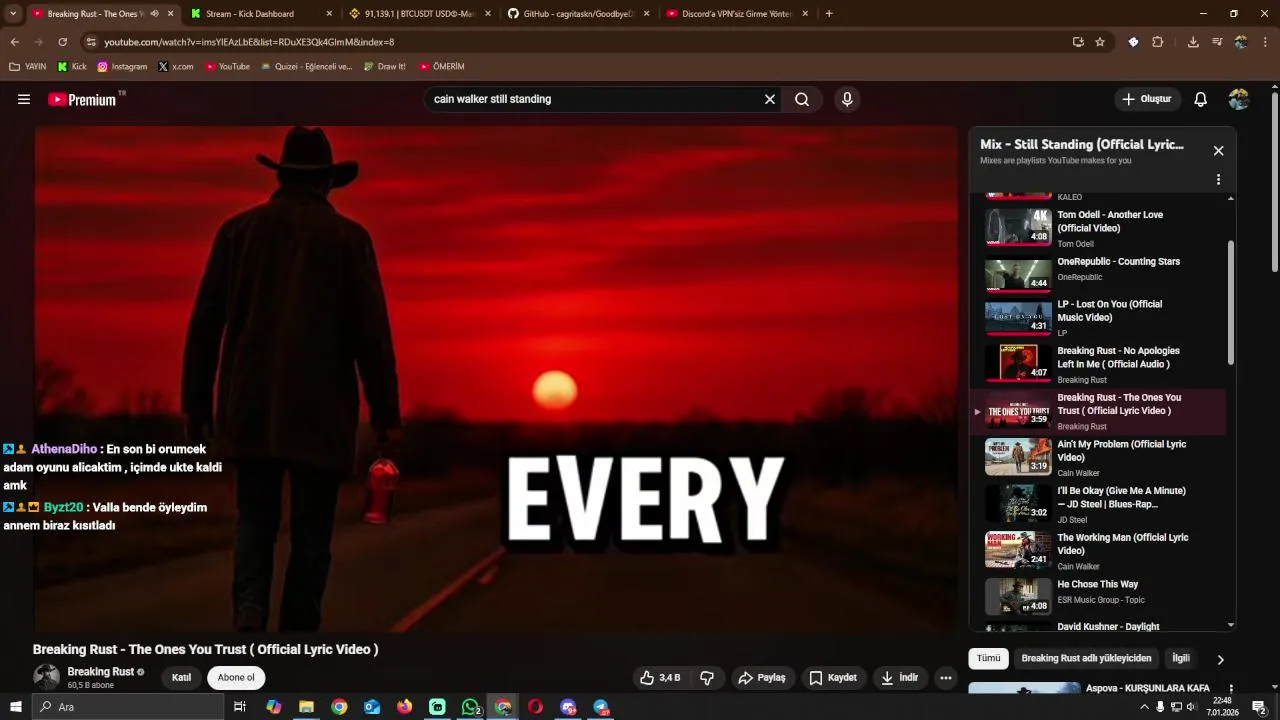
Task: Open the YAYIN bookmarks folder
Action: pyautogui.click(x=27, y=67)
